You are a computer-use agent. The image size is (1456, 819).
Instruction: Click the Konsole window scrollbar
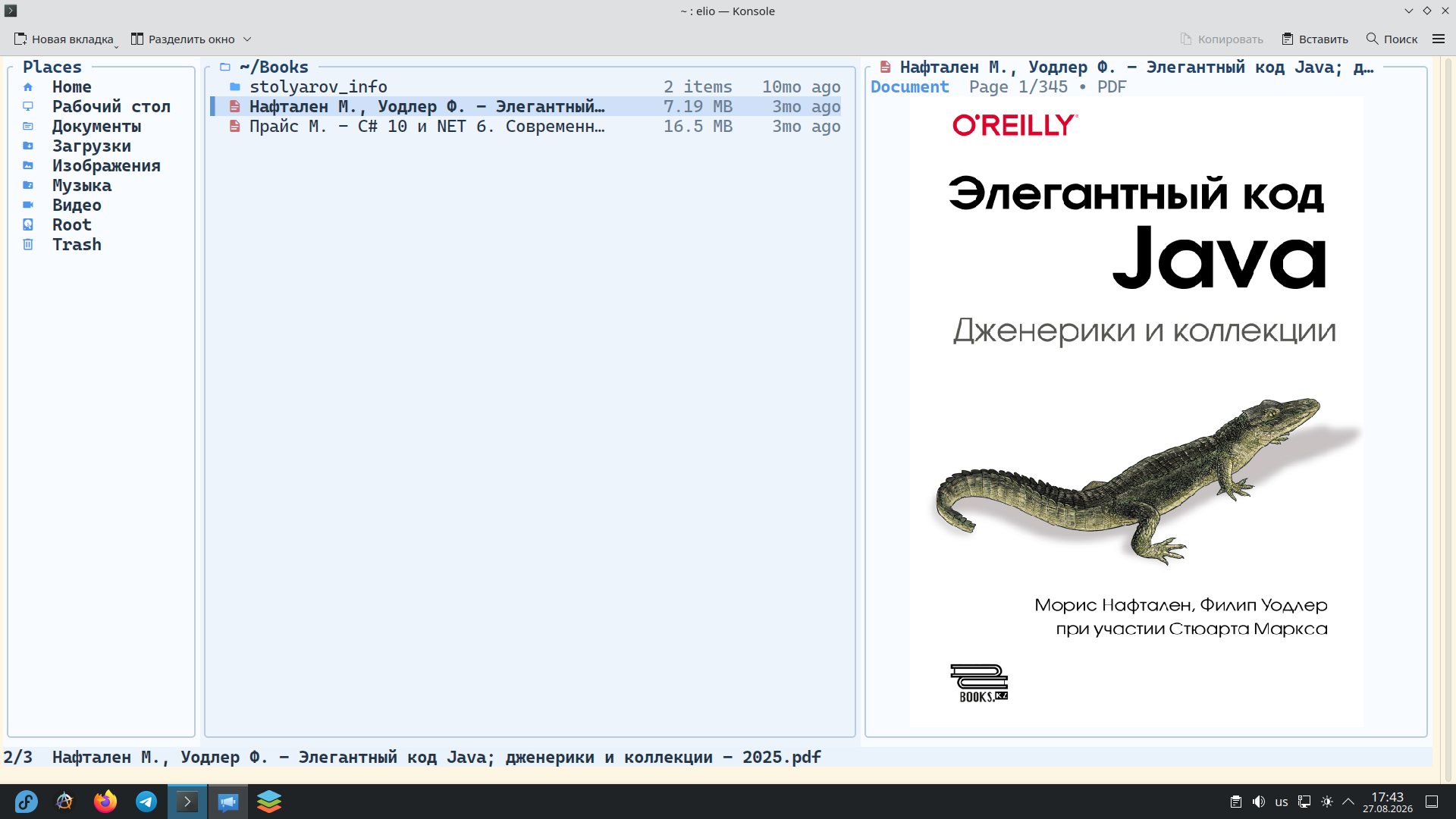(1448, 419)
